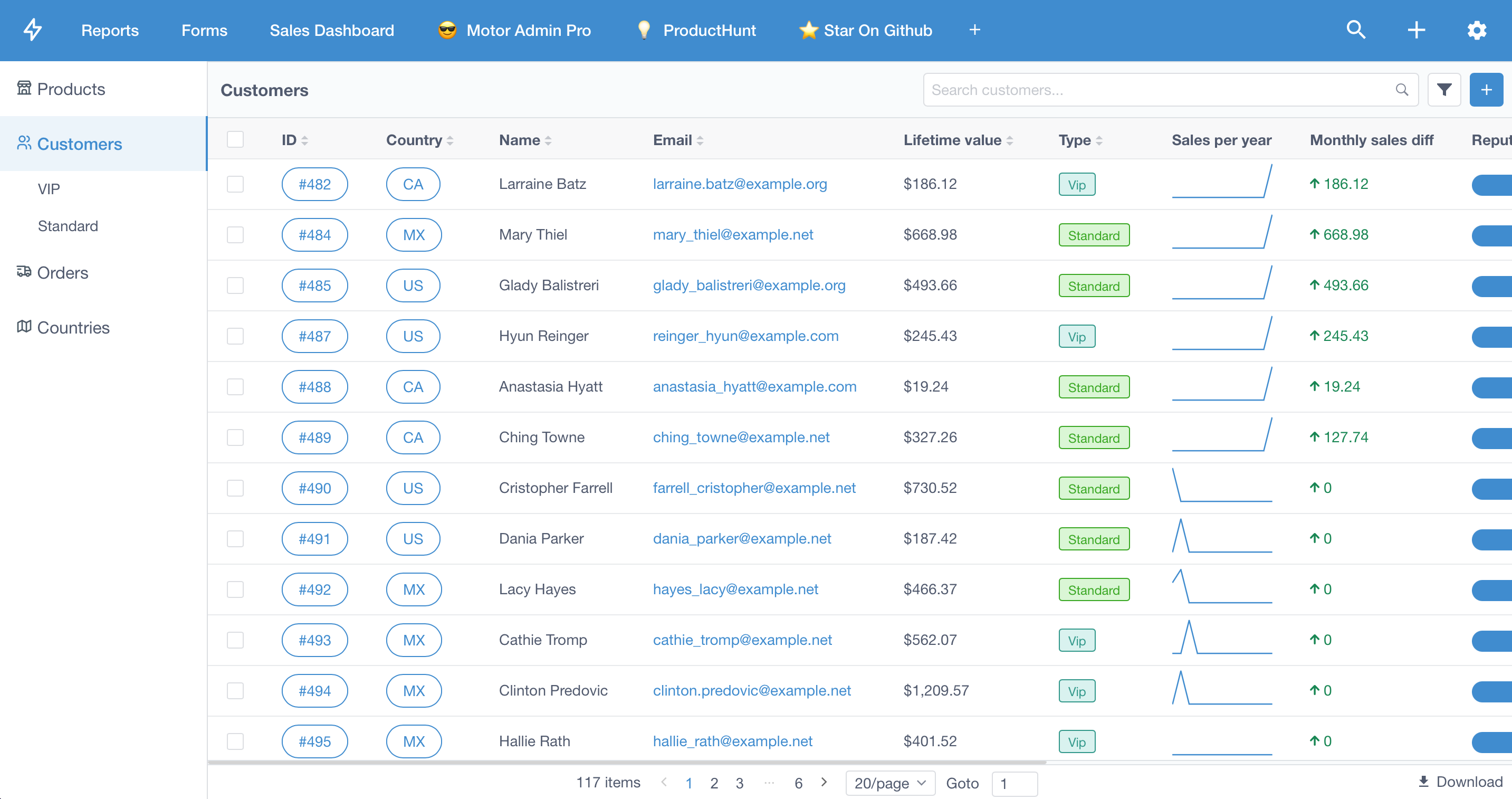Click the magnifier inside customer search box
1512x799 pixels.
[x=1402, y=90]
